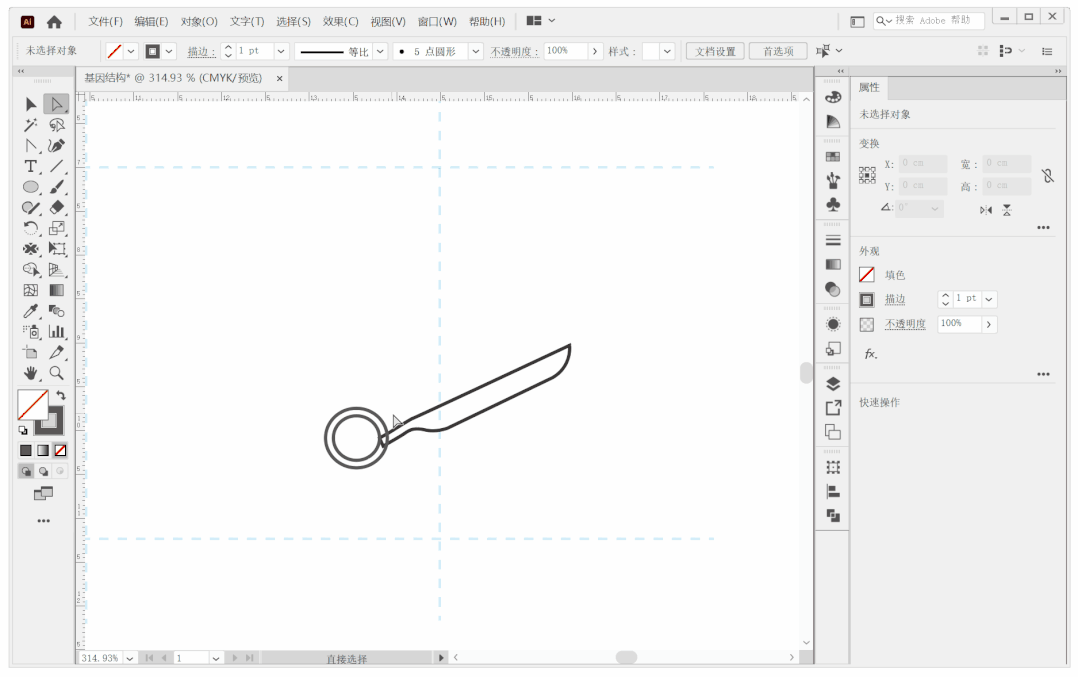Swap fill and stroke colors arrow

[x=60, y=395]
